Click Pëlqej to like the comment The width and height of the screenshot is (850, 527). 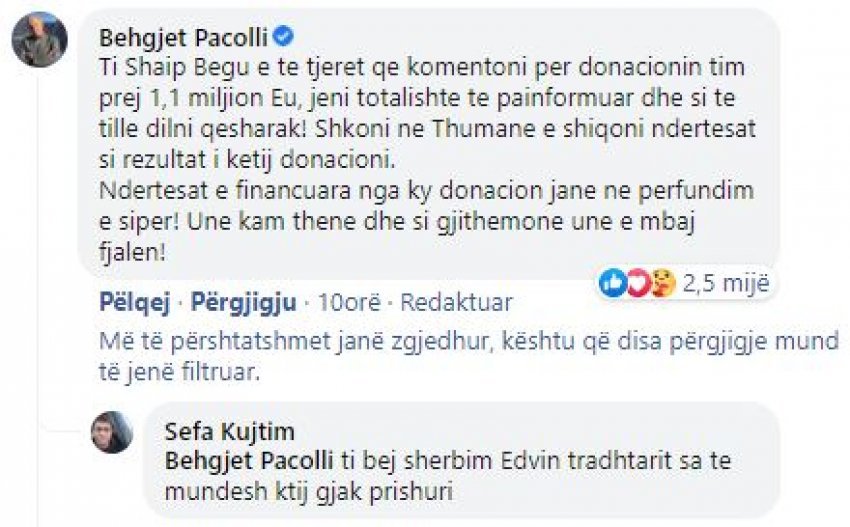pos(134,302)
